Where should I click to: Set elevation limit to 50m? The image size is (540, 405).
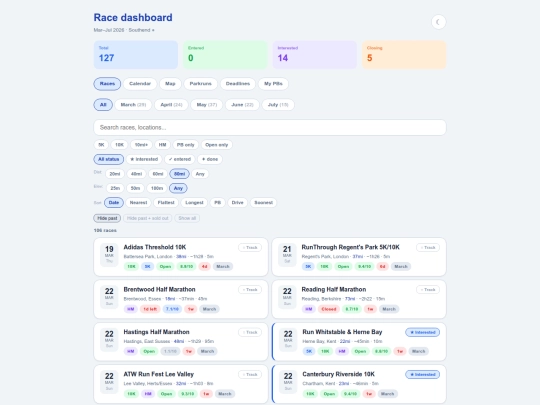(x=135, y=188)
